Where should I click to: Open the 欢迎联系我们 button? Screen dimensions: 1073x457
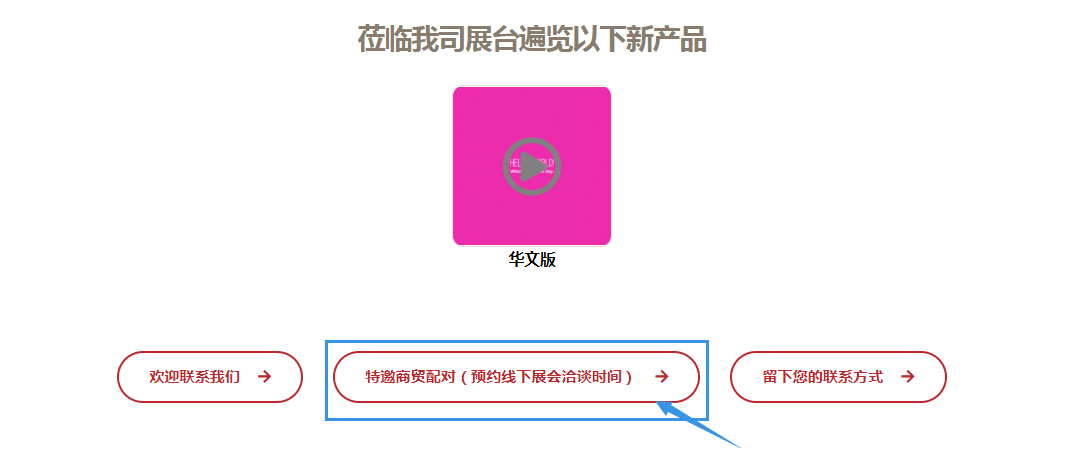pyautogui.click(x=210, y=377)
